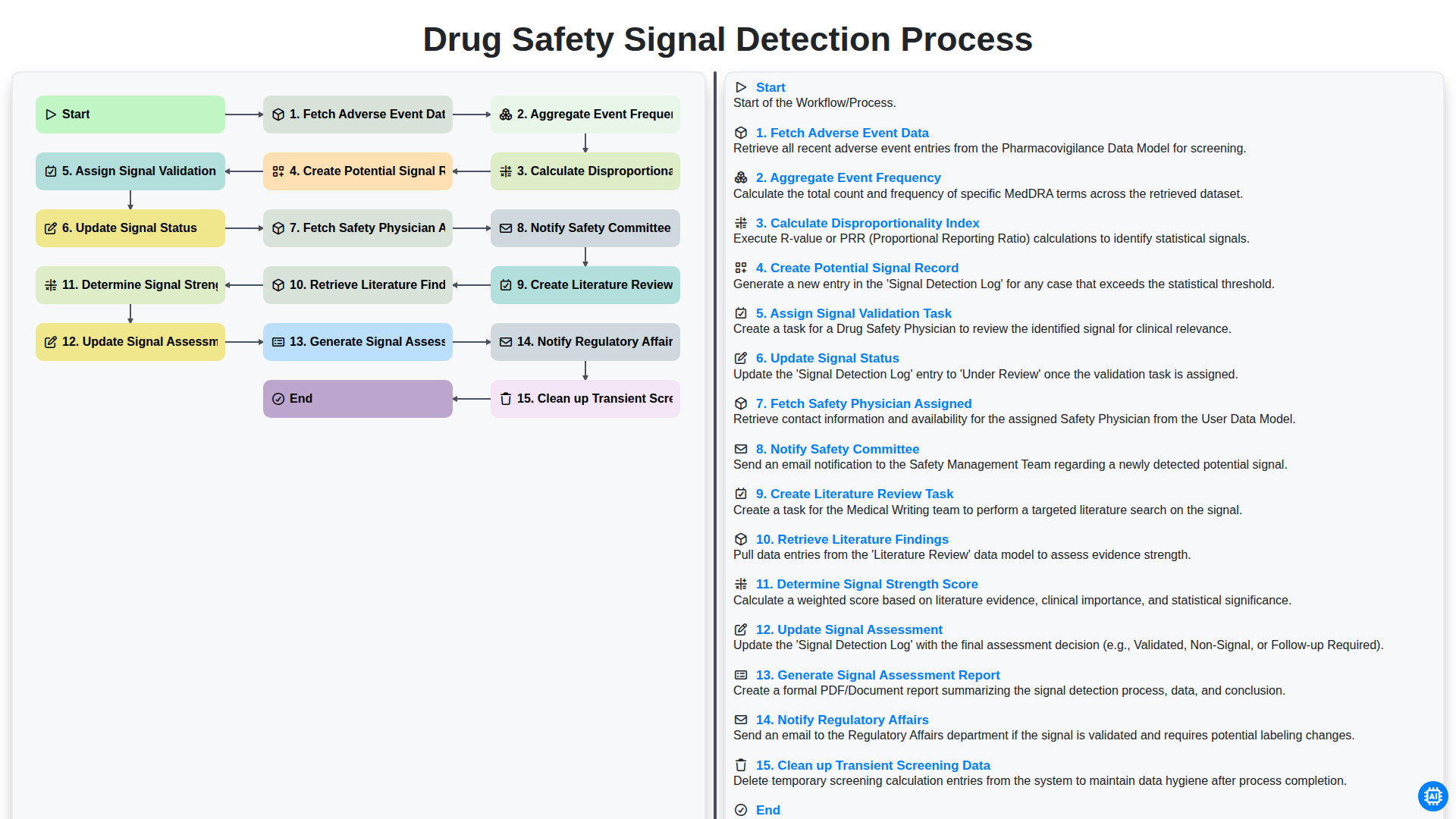Click the trash icon in Clean up Transient node
This screenshot has height=819, width=1456.
click(x=506, y=399)
